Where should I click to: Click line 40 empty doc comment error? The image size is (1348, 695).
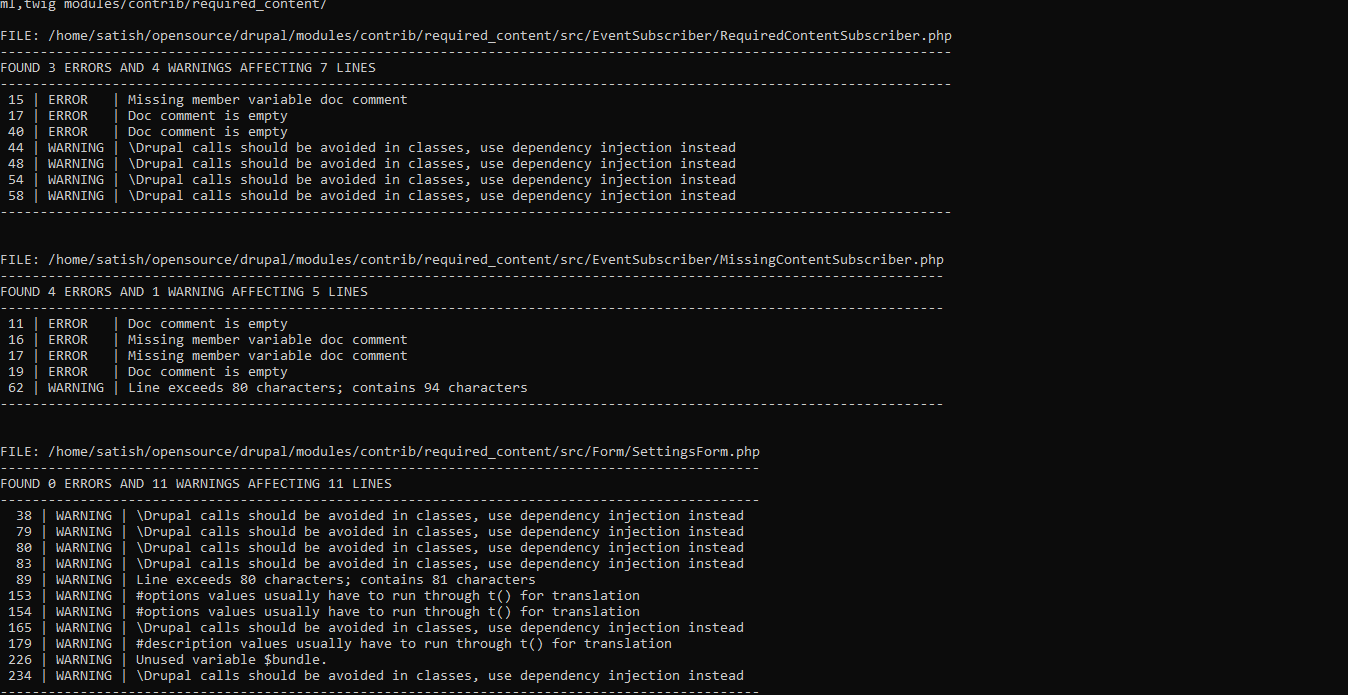point(148,132)
